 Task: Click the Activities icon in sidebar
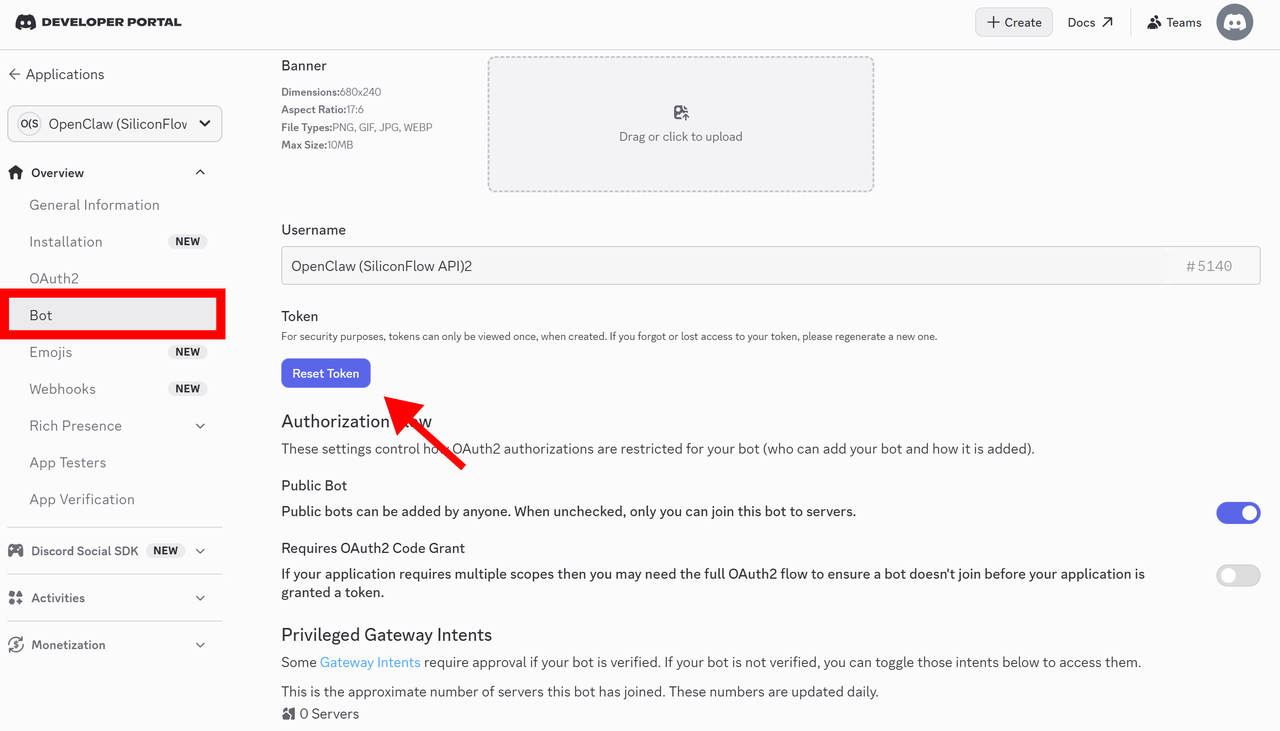[16, 598]
